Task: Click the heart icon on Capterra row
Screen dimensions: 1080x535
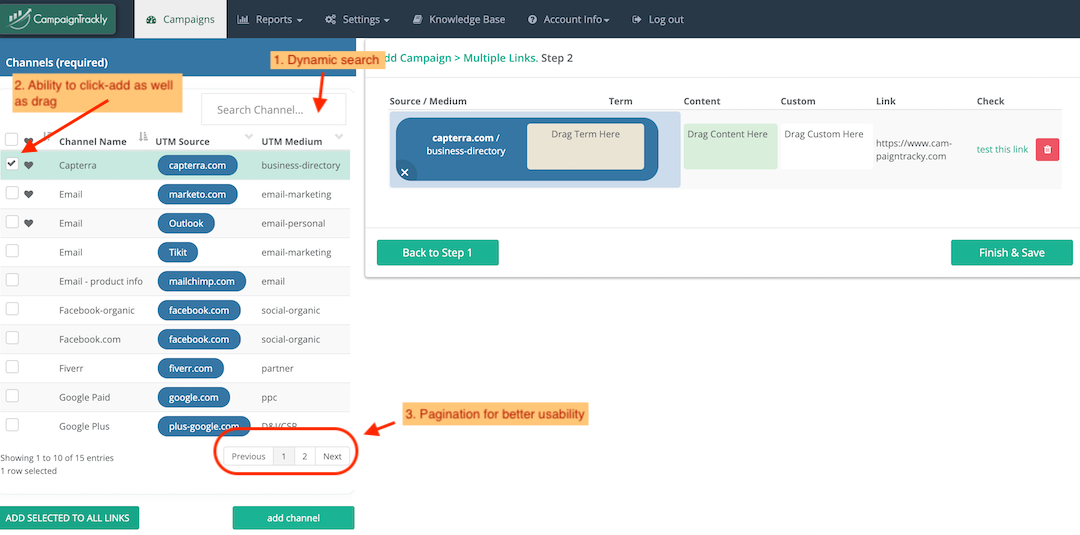Action: 28,165
